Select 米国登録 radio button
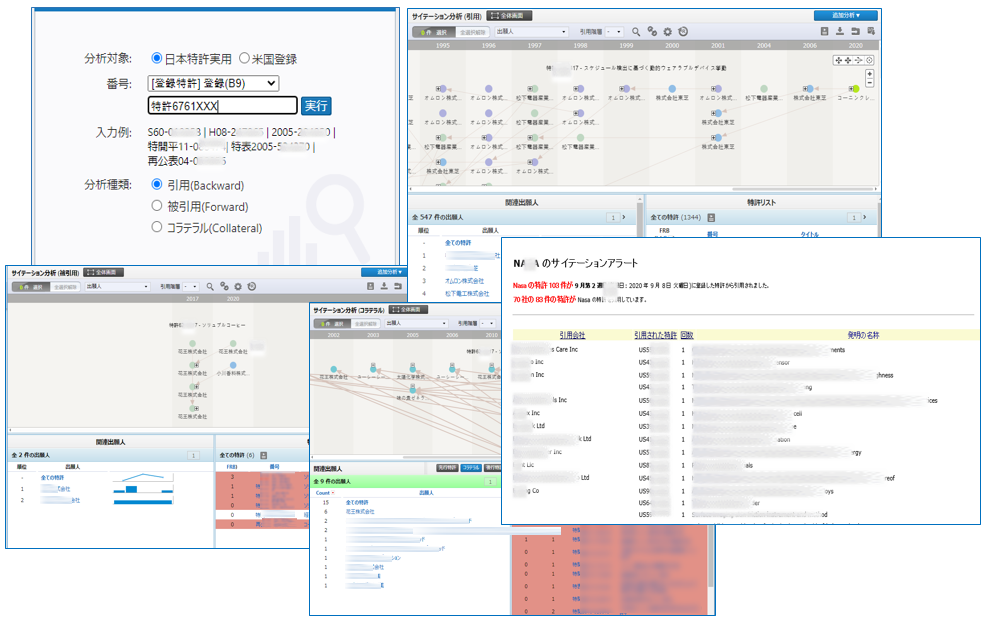The width and height of the screenshot is (985, 621). pyautogui.click(x=245, y=59)
